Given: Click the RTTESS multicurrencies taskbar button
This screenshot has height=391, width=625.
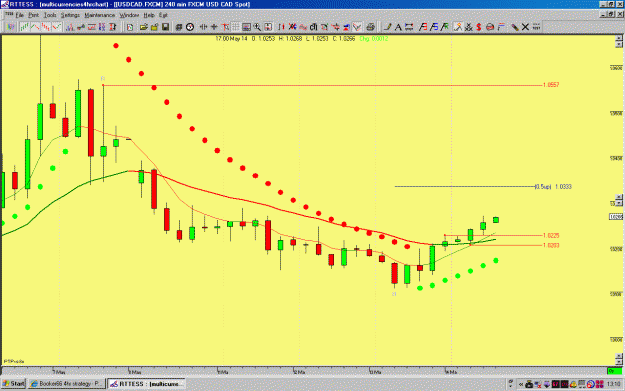Looking at the screenshot, I should click(x=146, y=384).
